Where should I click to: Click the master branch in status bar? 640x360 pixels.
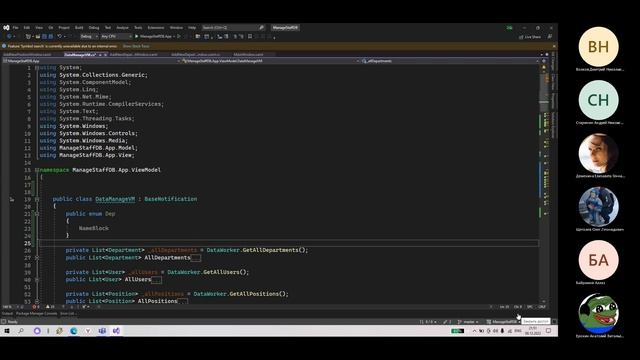[x=468, y=322]
